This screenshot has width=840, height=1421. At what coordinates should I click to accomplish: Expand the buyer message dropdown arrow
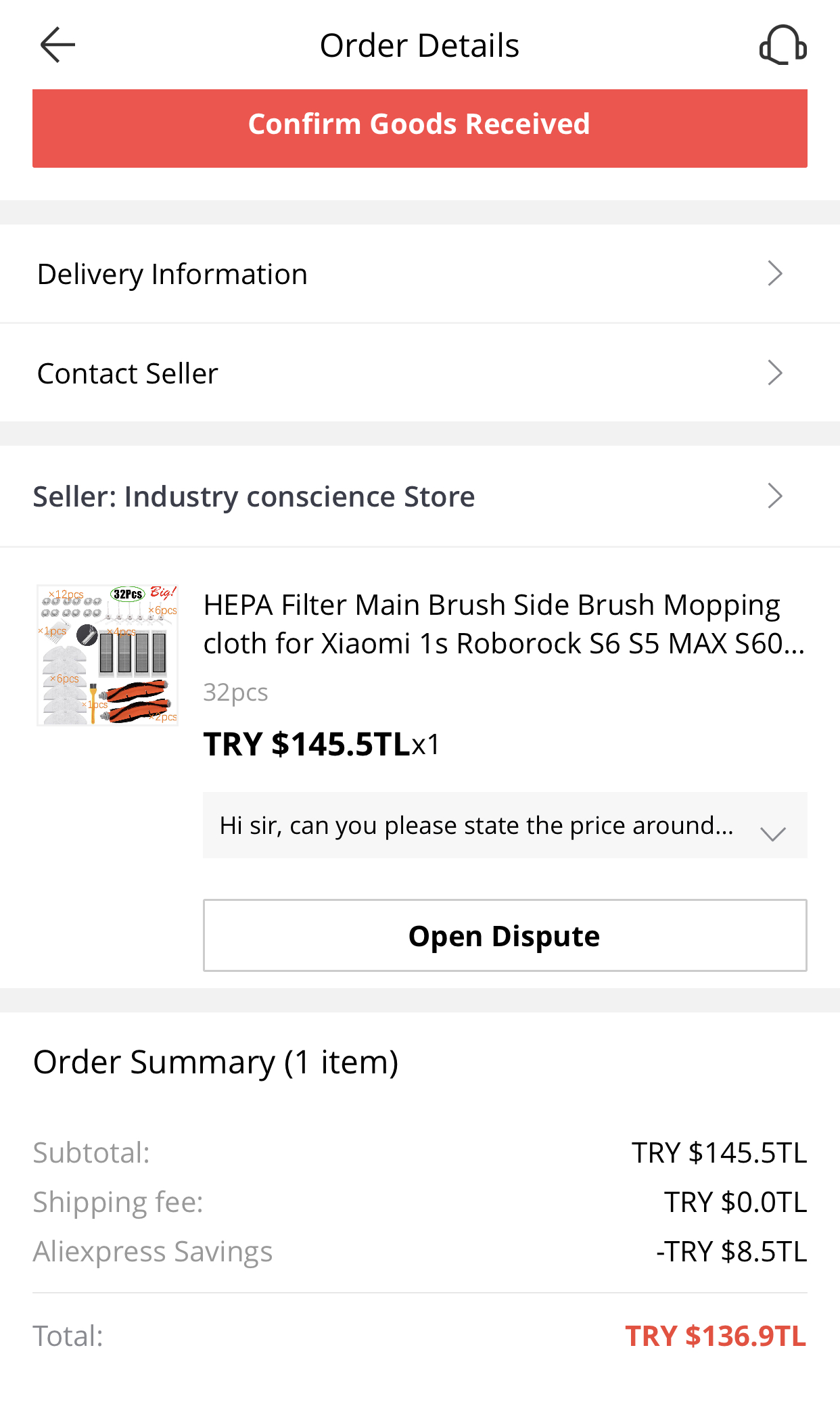(773, 833)
